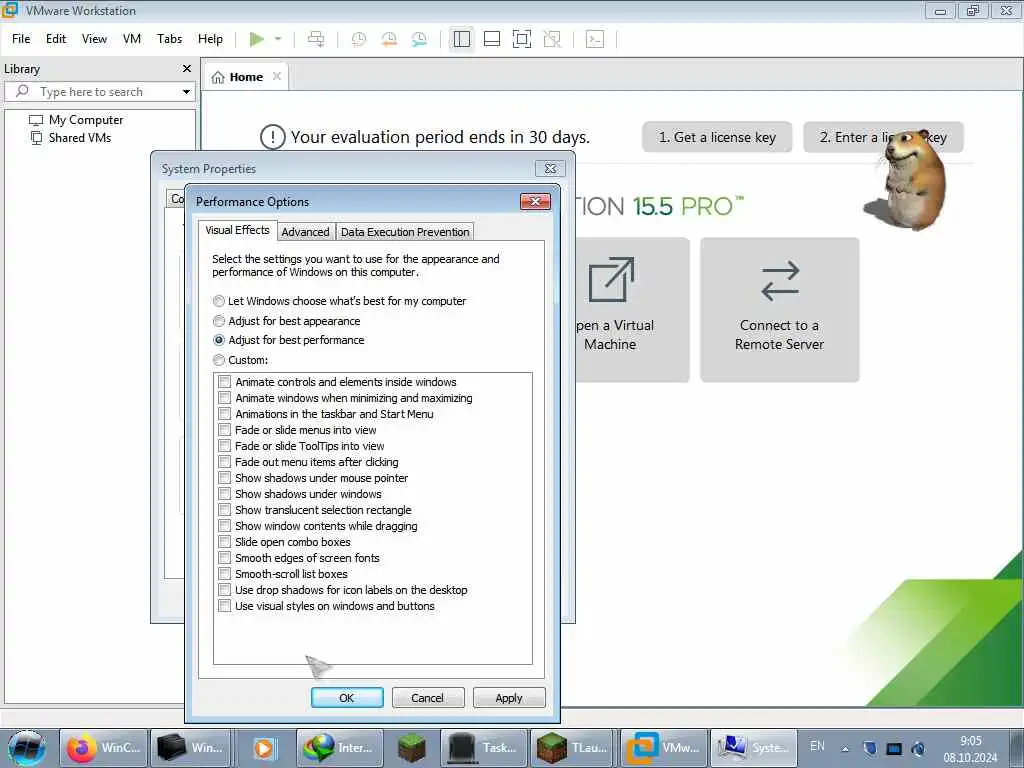
Task: Open the Edit menu
Action: click(56, 39)
